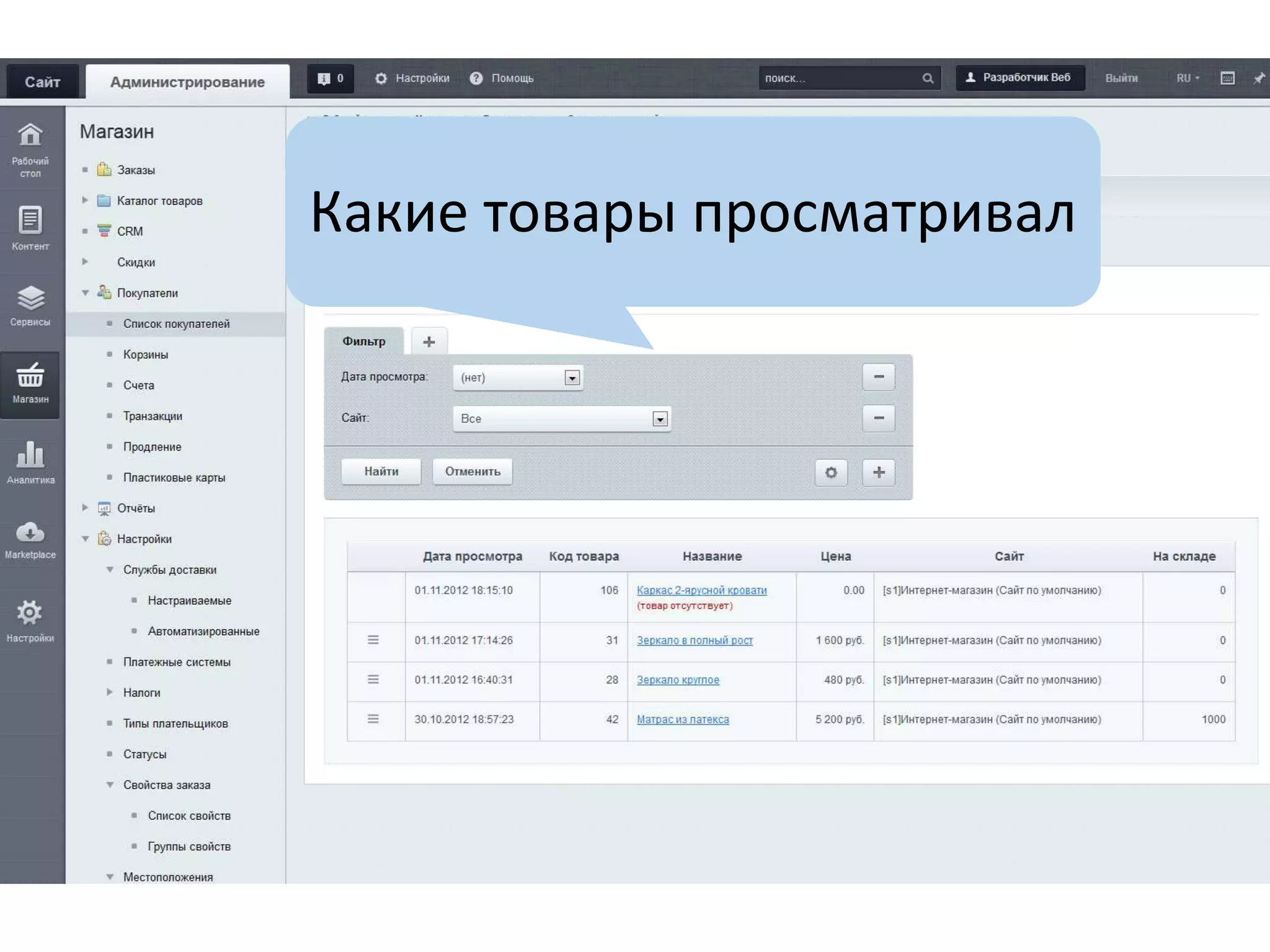Select Типы плательщиков in the tree
This screenshot has width=1270, height=952.
click(x=175, y=723)
